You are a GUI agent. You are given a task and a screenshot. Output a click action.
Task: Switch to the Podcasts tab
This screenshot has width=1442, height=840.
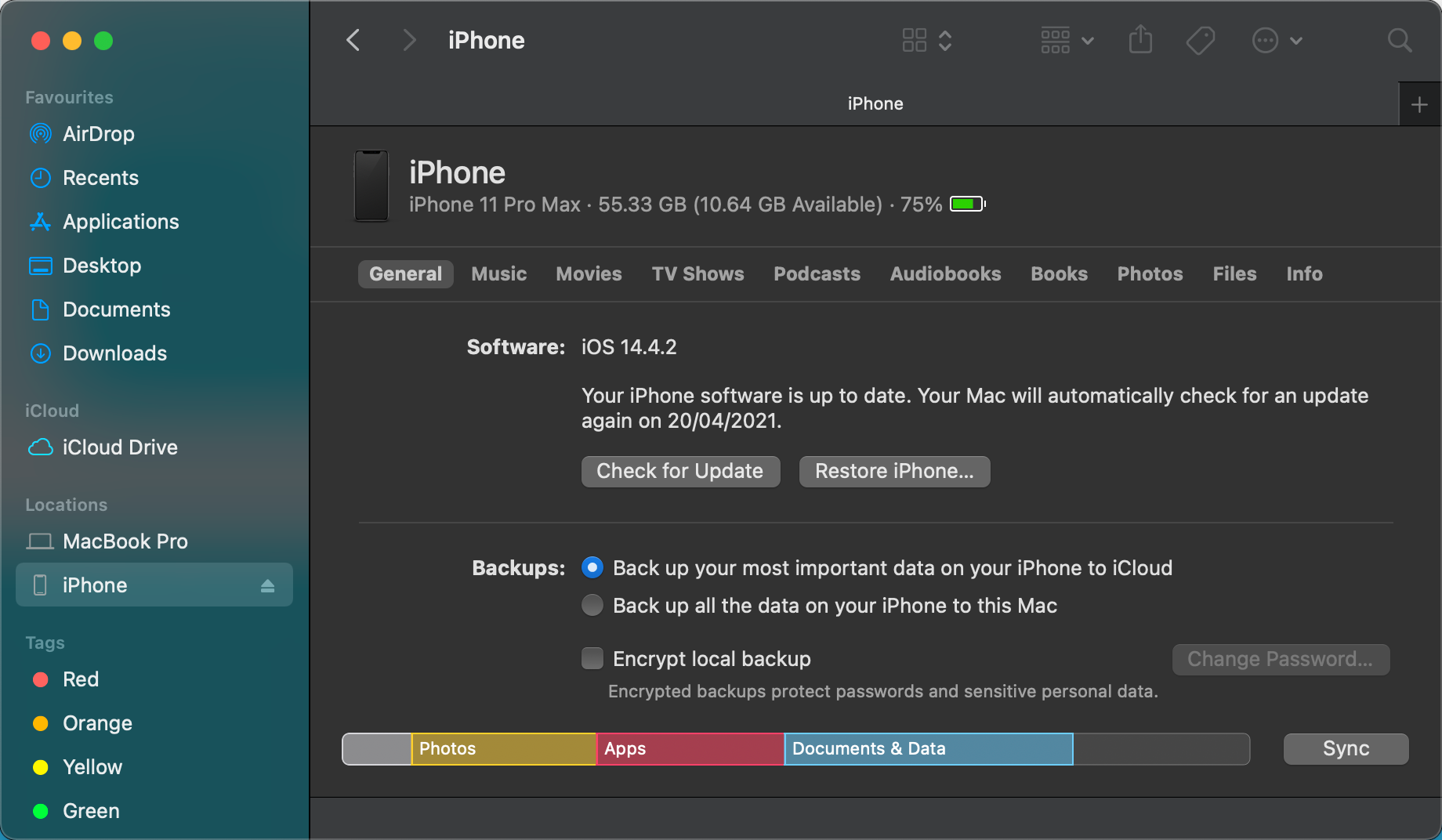817,273
